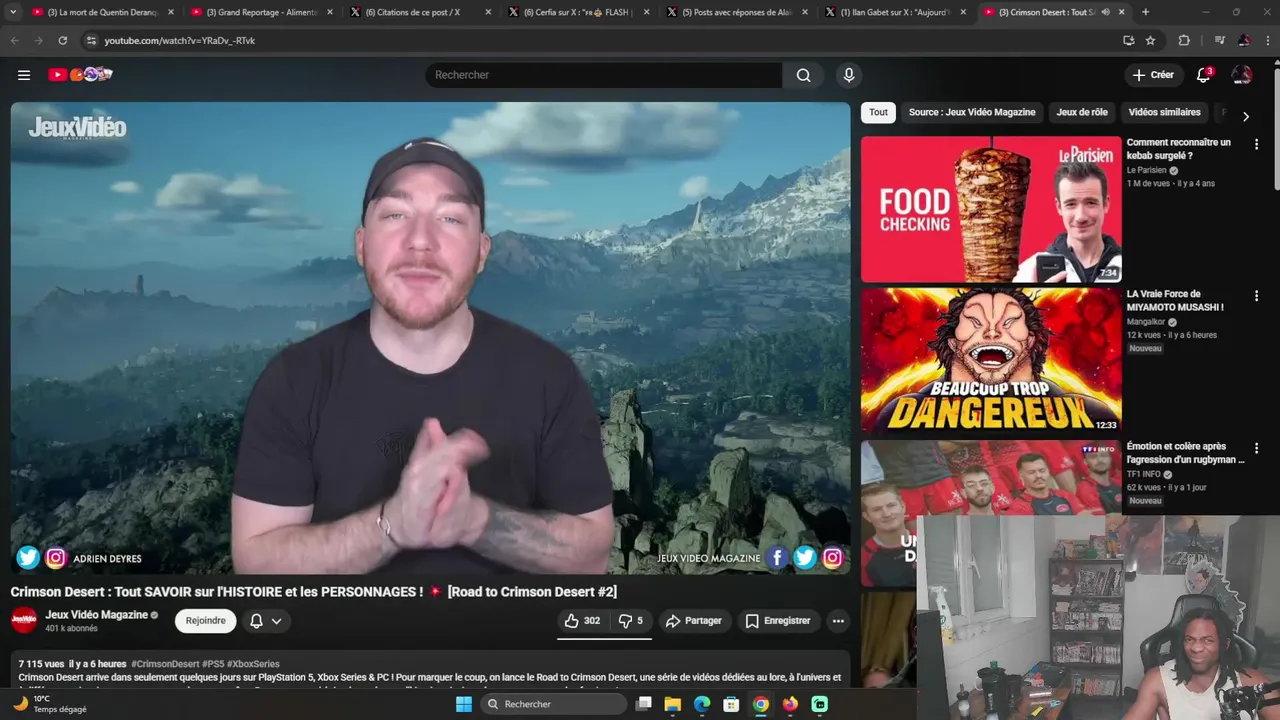This screenshot has height=720, width=1280.
Task: Open the YouTube guide hamburger menu
Action: pyautogui.click(x=24, y=75)
